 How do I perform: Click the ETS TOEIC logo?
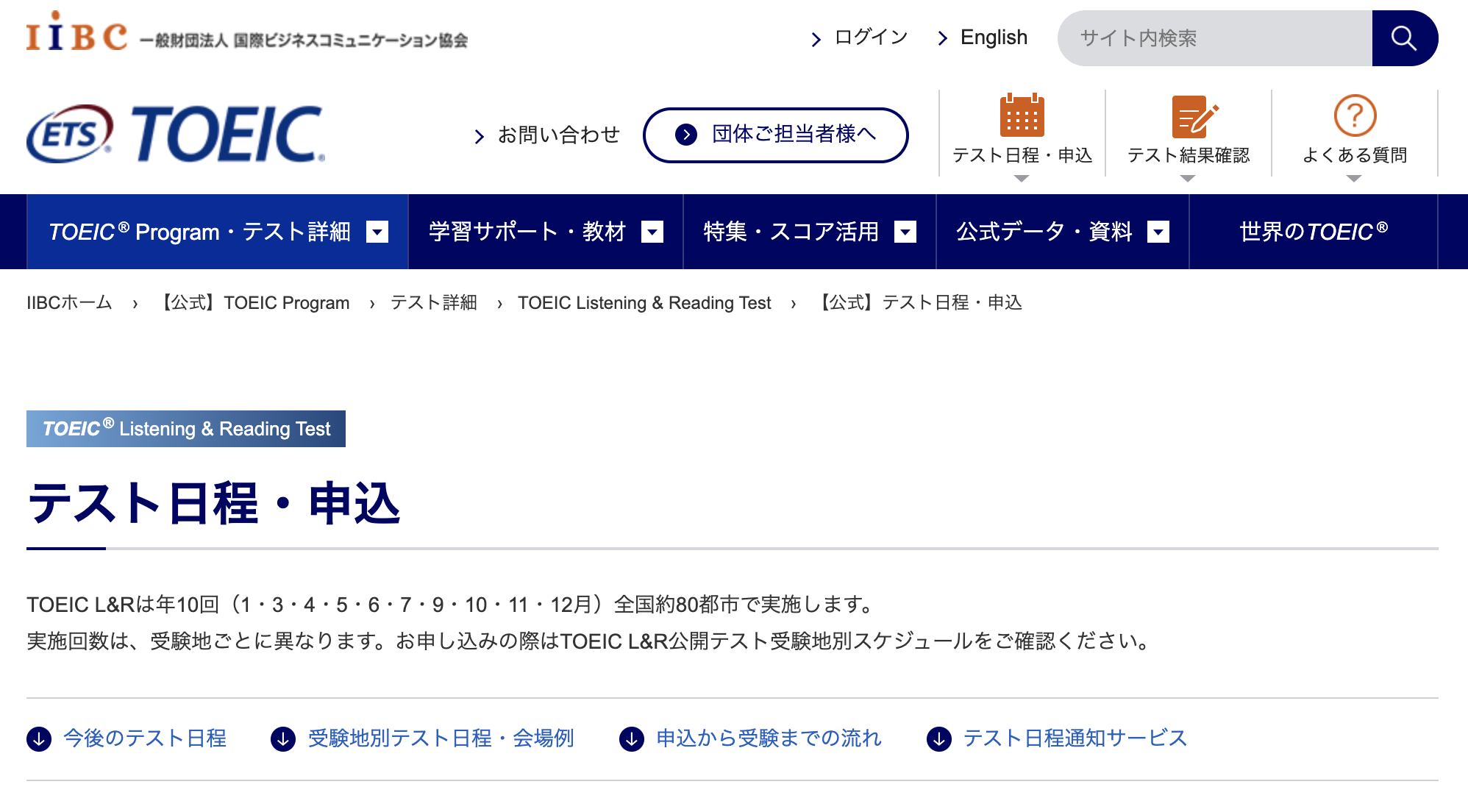point(176,134)
